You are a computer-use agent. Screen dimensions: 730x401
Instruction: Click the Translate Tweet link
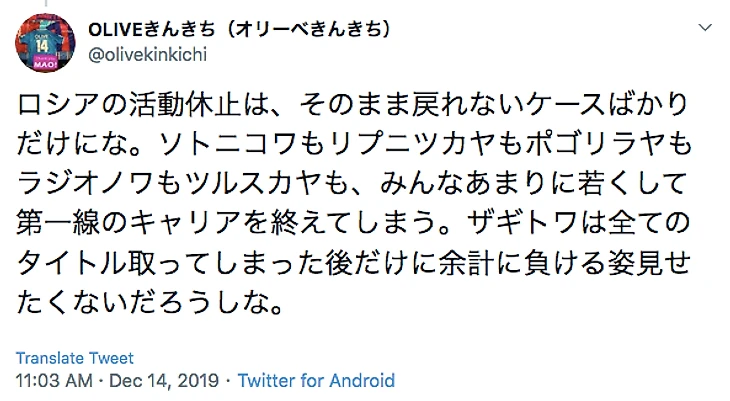tap(74, 358)
